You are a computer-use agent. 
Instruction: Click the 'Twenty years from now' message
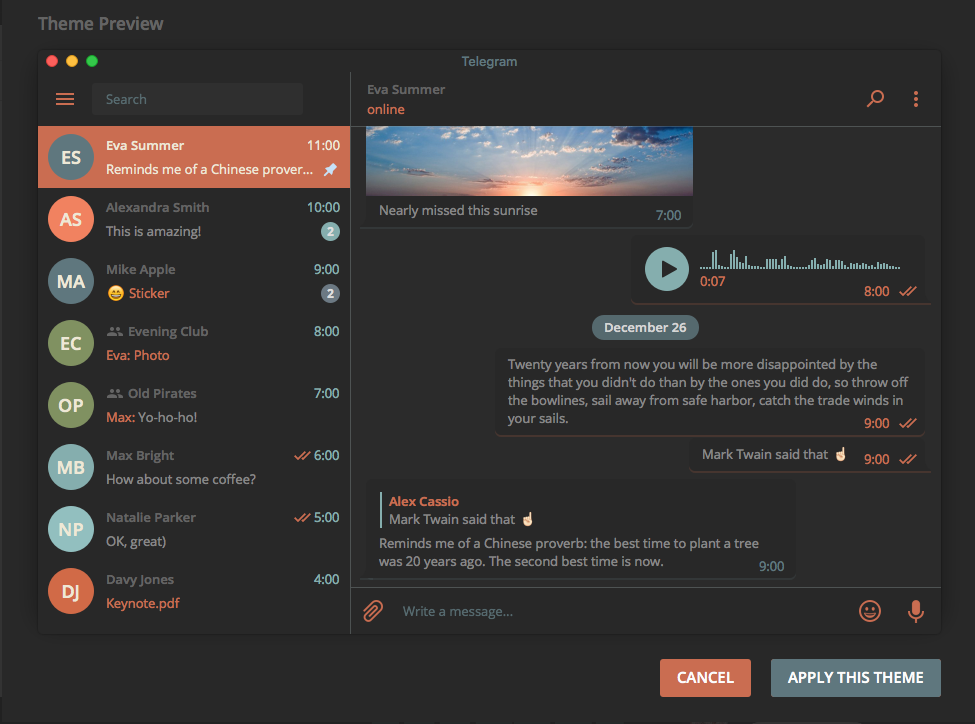(708, 391)
